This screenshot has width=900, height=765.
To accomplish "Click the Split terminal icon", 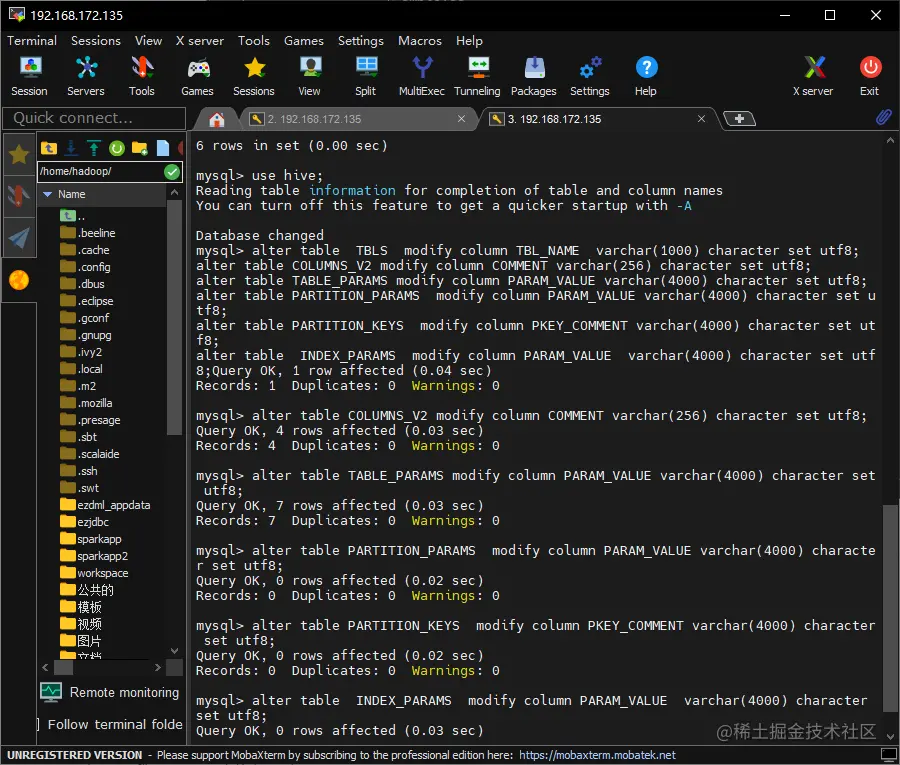I will (x=366, y=76).
